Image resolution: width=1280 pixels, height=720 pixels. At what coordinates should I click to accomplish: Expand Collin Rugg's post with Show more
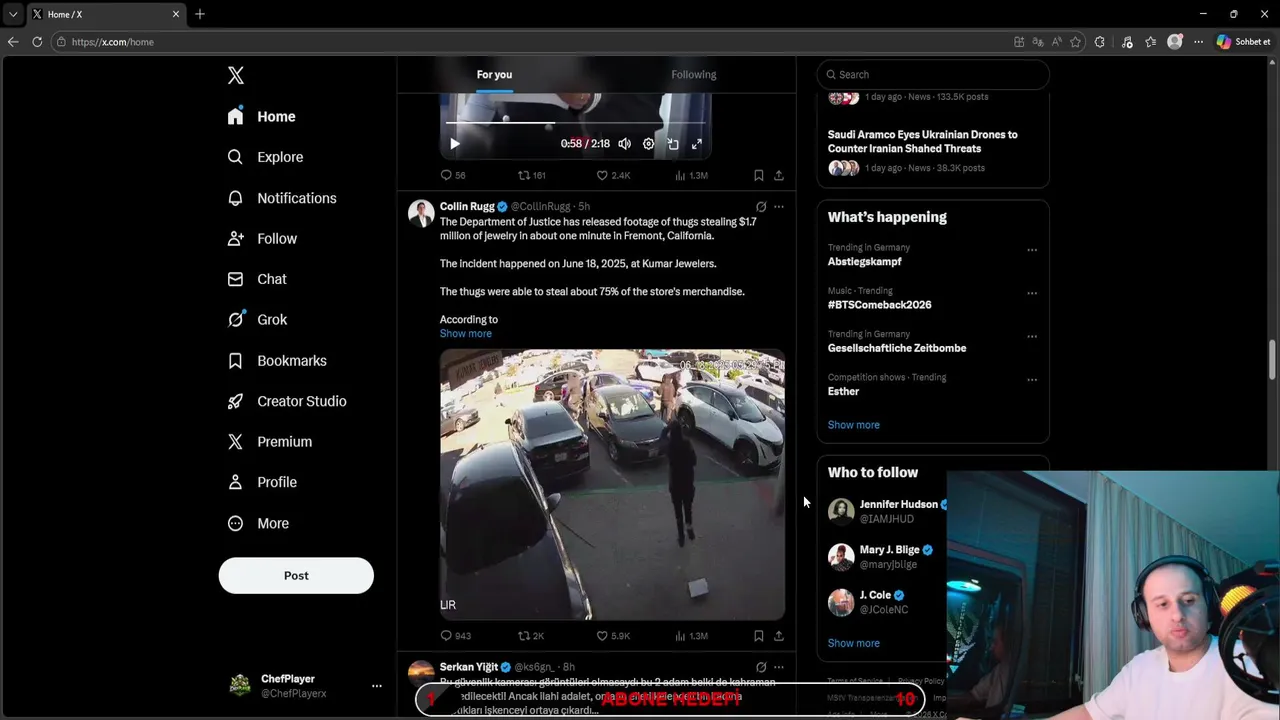click(x=466, y=334)
